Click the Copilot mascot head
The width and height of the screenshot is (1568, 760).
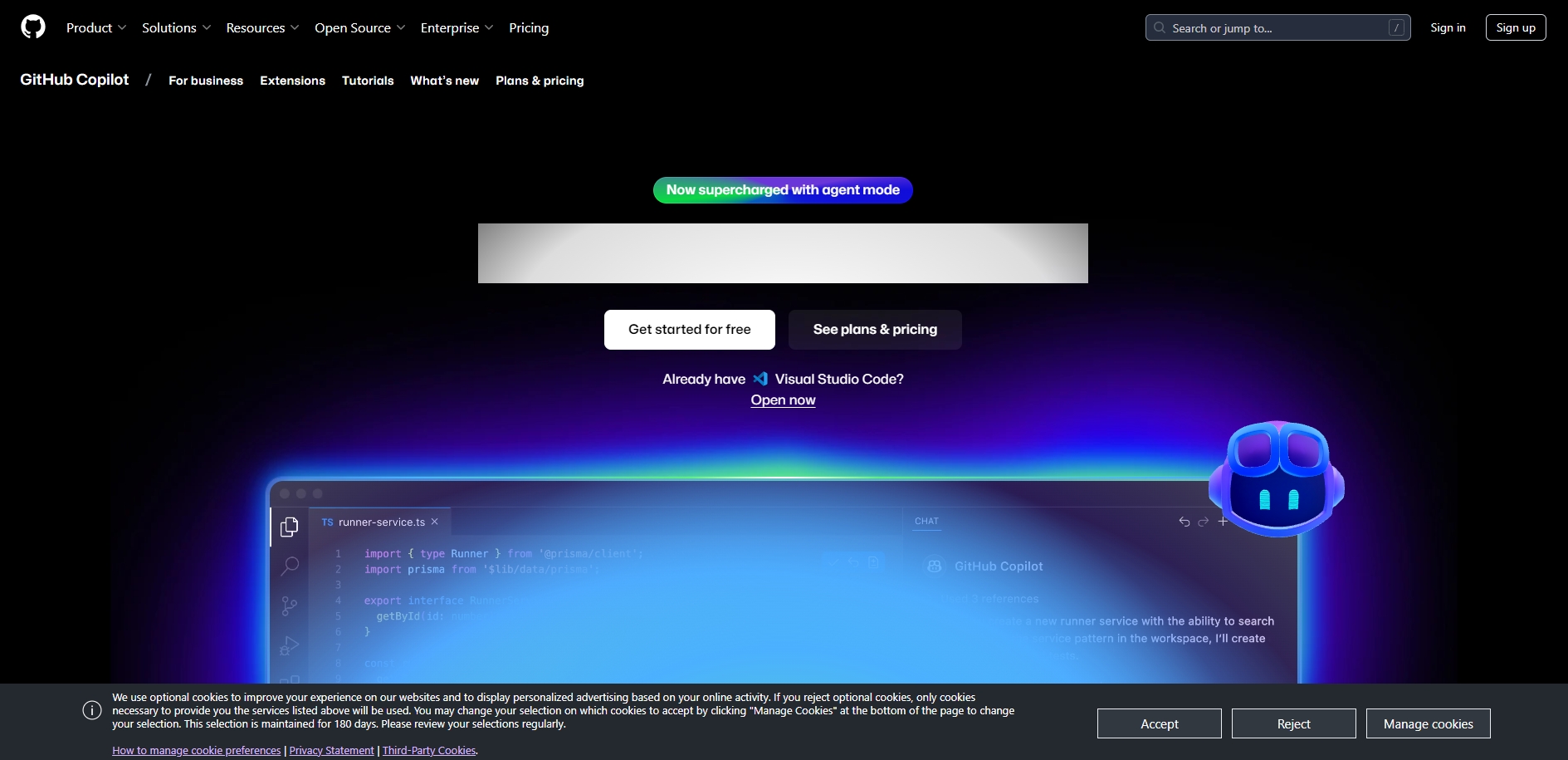(1277, 478)
